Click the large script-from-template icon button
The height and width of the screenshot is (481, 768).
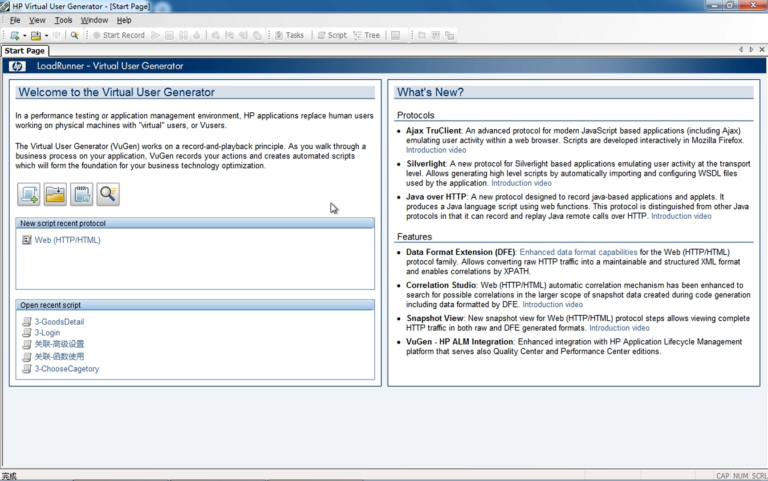coord(81,194)
